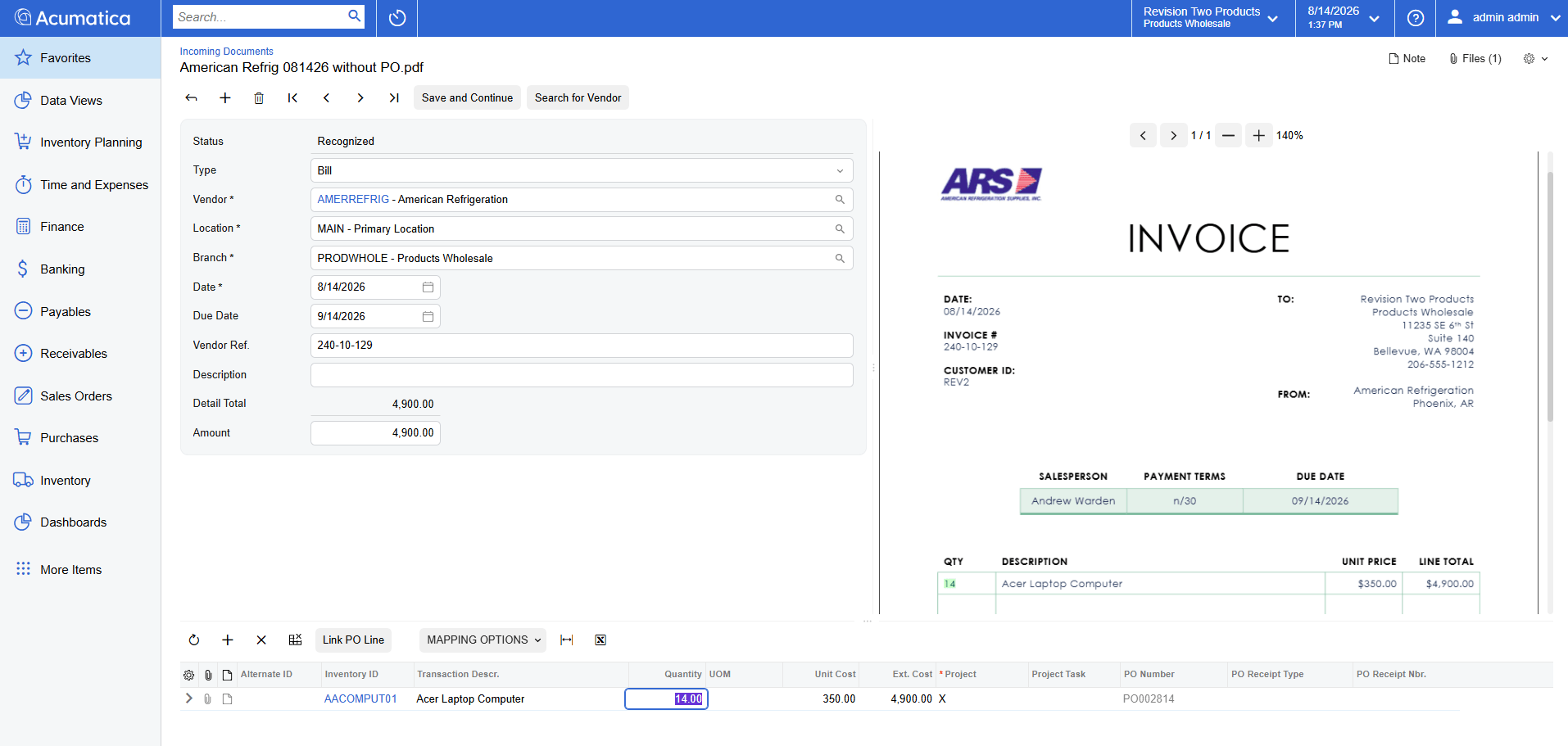Viewport: 1568px width, 746px height.
Task: Open the Due Date calendar picker
Action: point(428,316)
